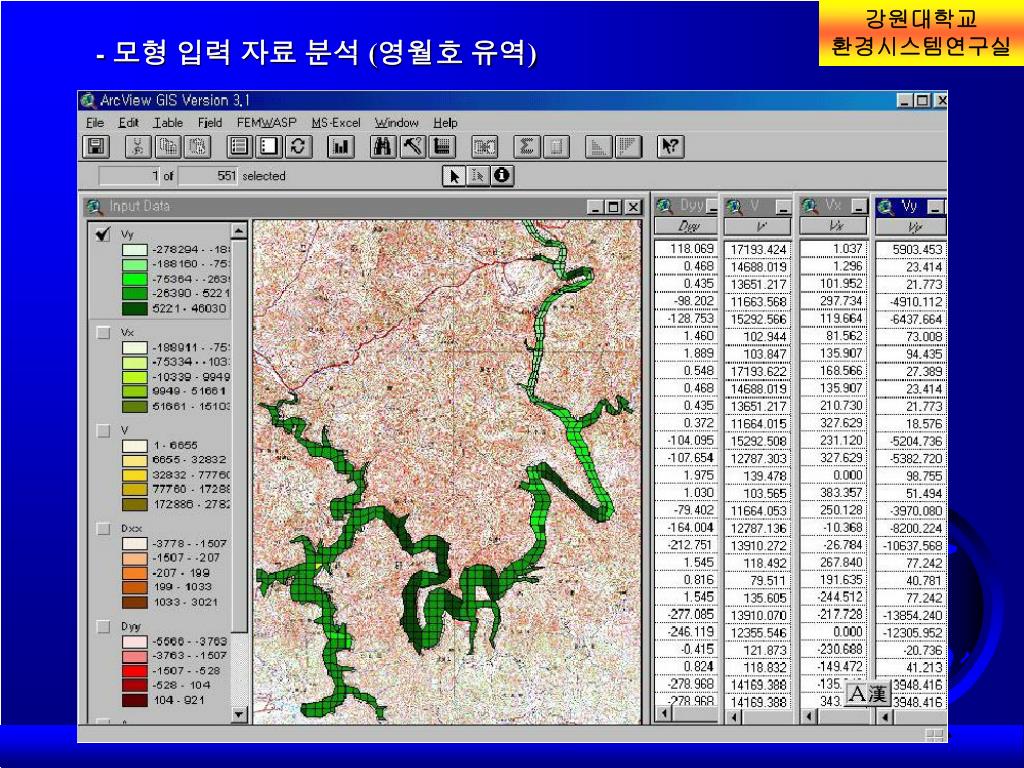Click legend scrollbar up arrow
The width and height of the screenshot is (1024, 768).
239,231
